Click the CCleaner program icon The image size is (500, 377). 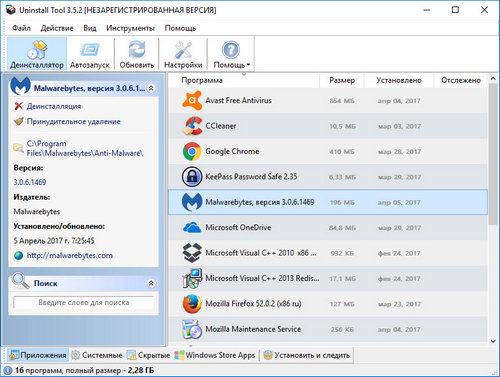point(192,126)
